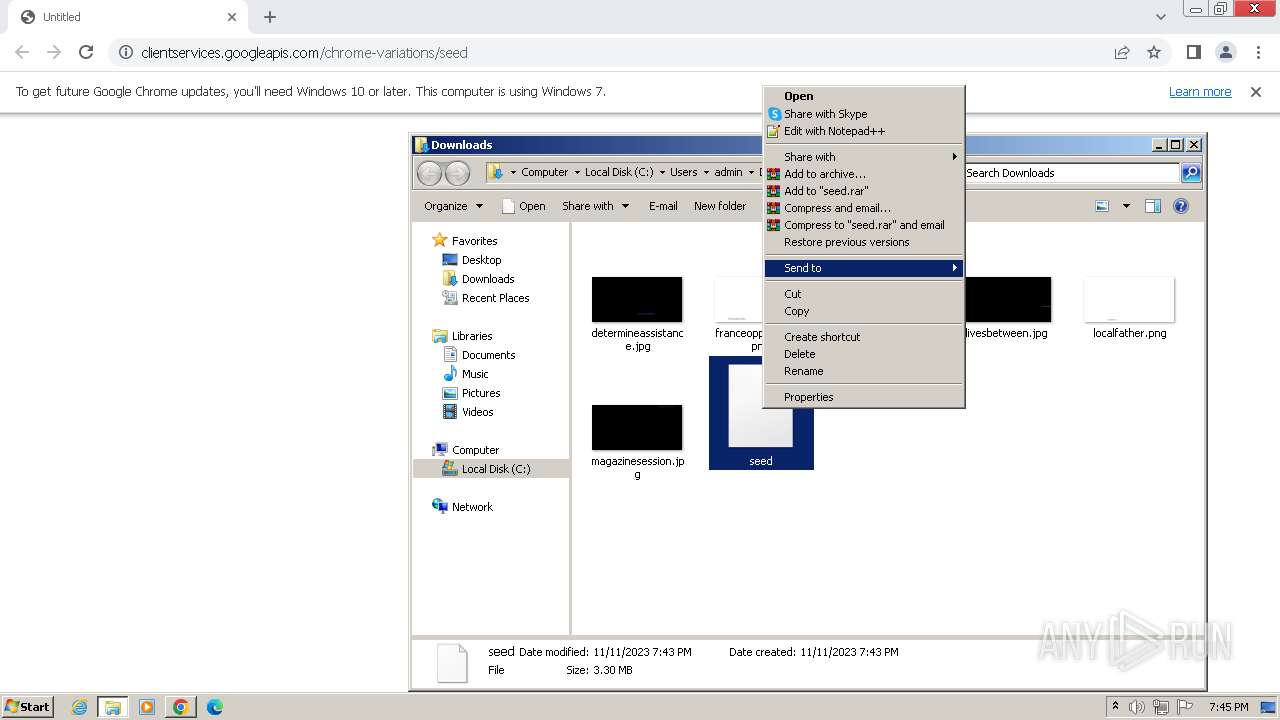Click the volume icon in system tray

click(1137, 707)
